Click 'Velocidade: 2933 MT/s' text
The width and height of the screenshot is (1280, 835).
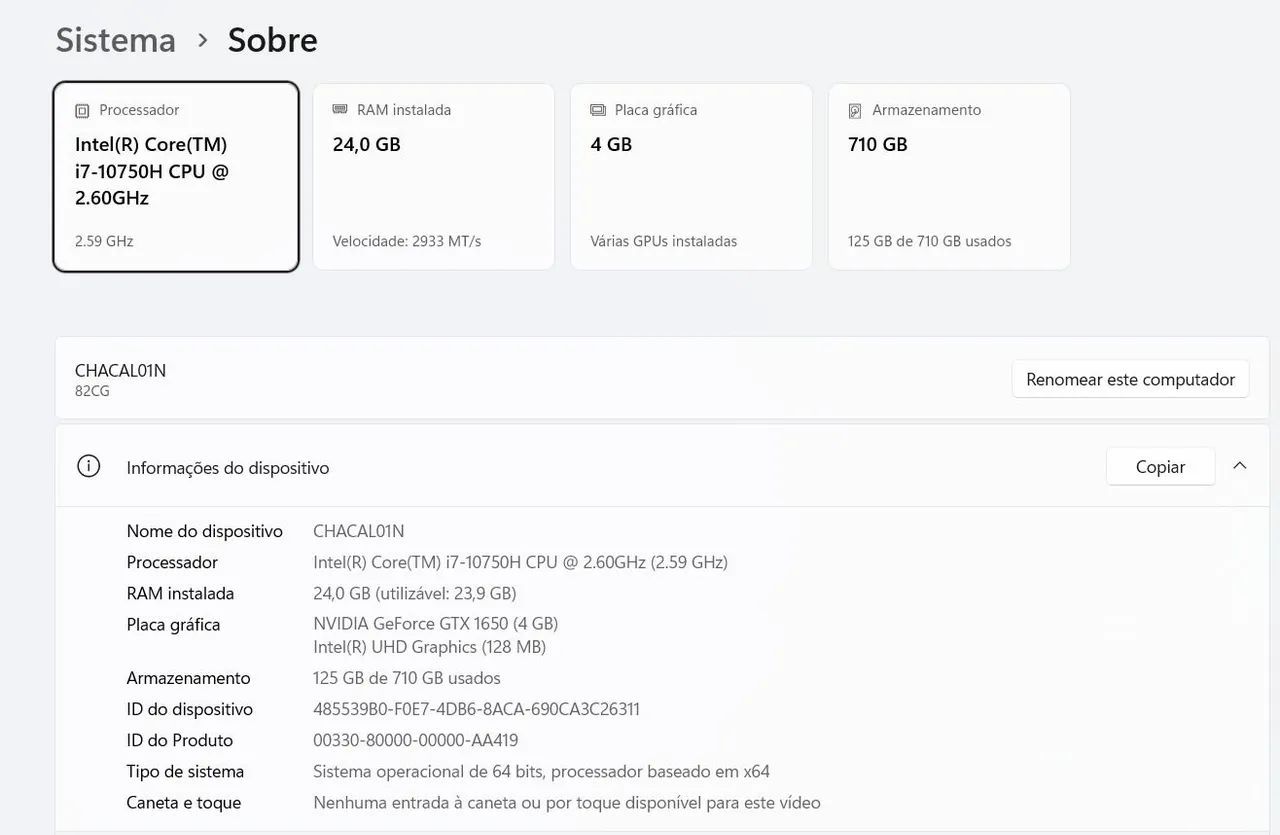[x=407, y=241]
